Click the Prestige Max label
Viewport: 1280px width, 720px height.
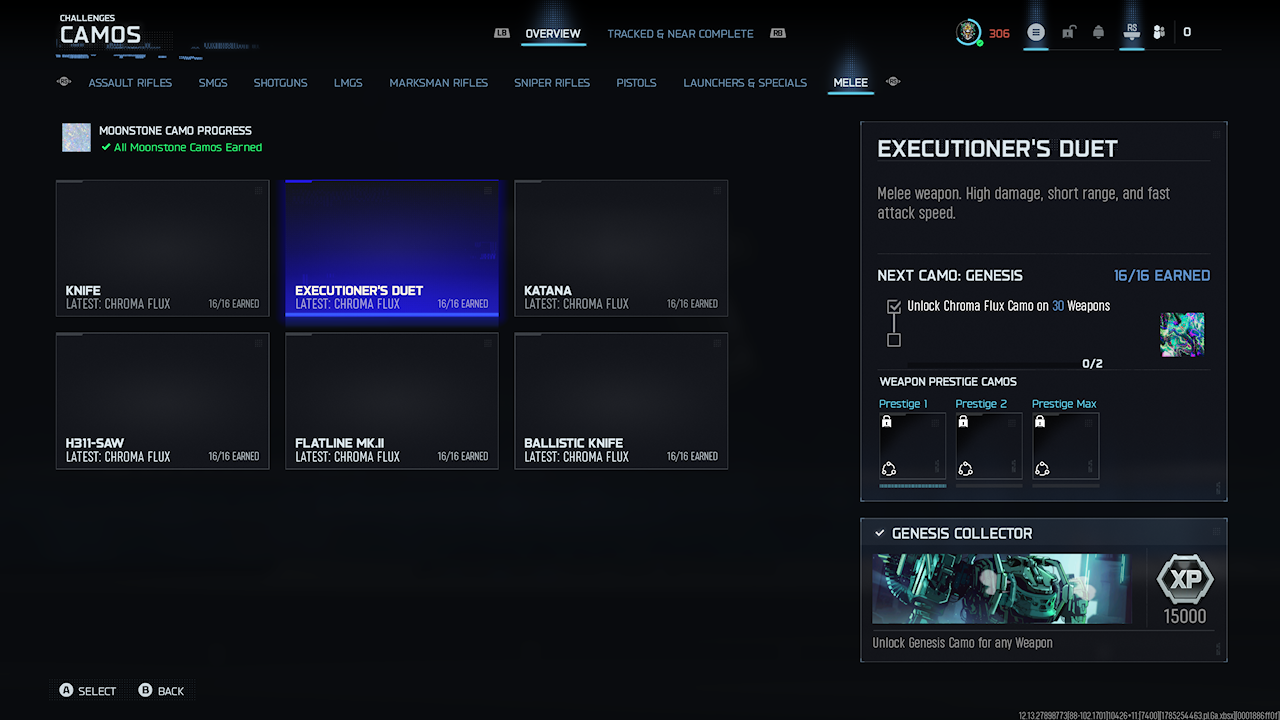click(1064, 404)
